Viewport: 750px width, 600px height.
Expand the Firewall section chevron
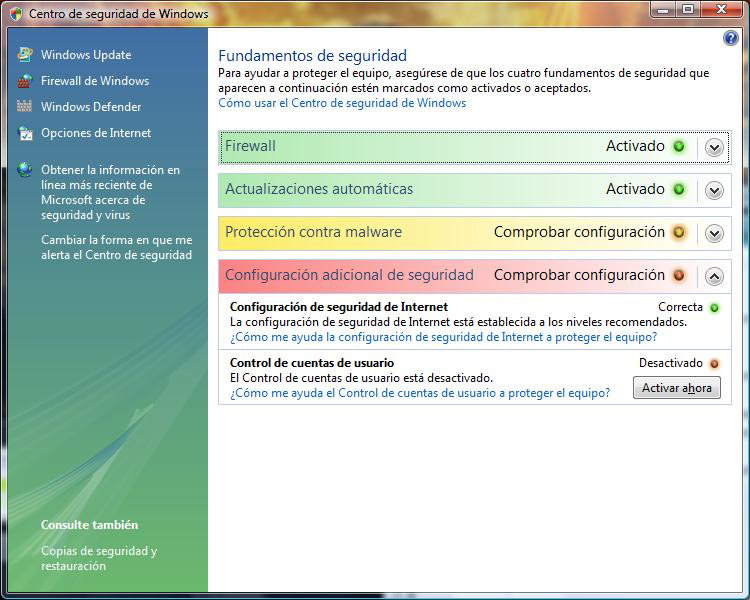point(714,147)
